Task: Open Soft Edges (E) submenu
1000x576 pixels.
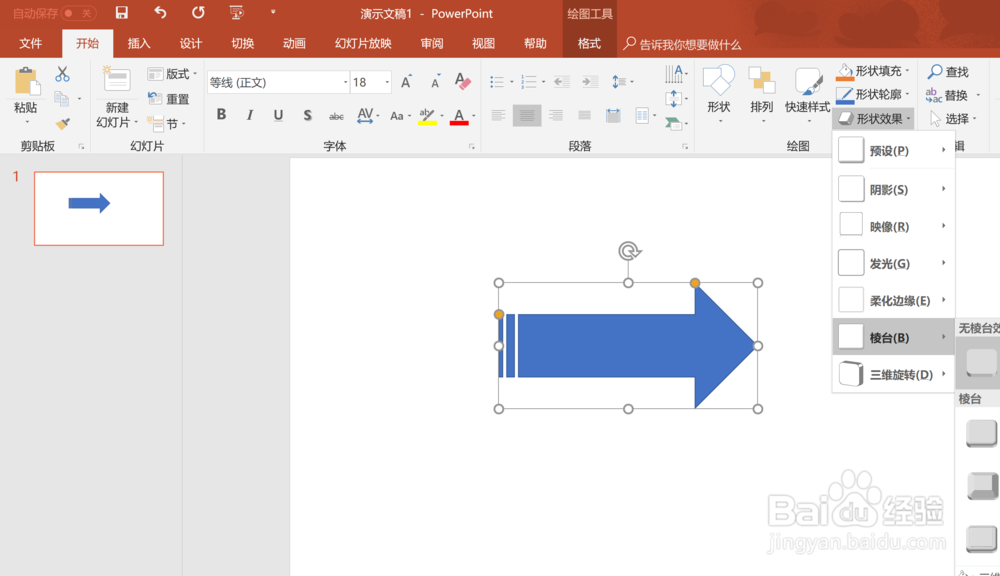Action: point(893,300)
